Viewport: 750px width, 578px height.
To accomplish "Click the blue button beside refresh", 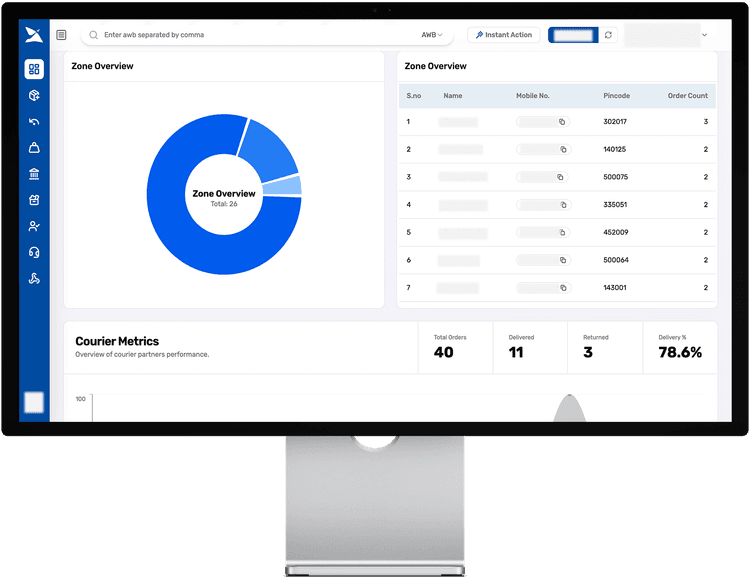I will (x=573, y=35).
